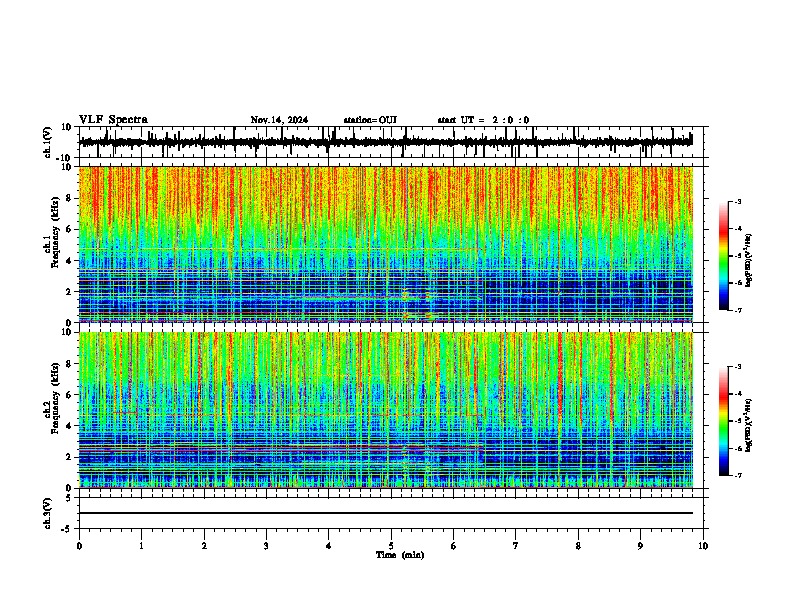
Task: Click the ch.2 spectrogram color scale bar
Action: 724,421
